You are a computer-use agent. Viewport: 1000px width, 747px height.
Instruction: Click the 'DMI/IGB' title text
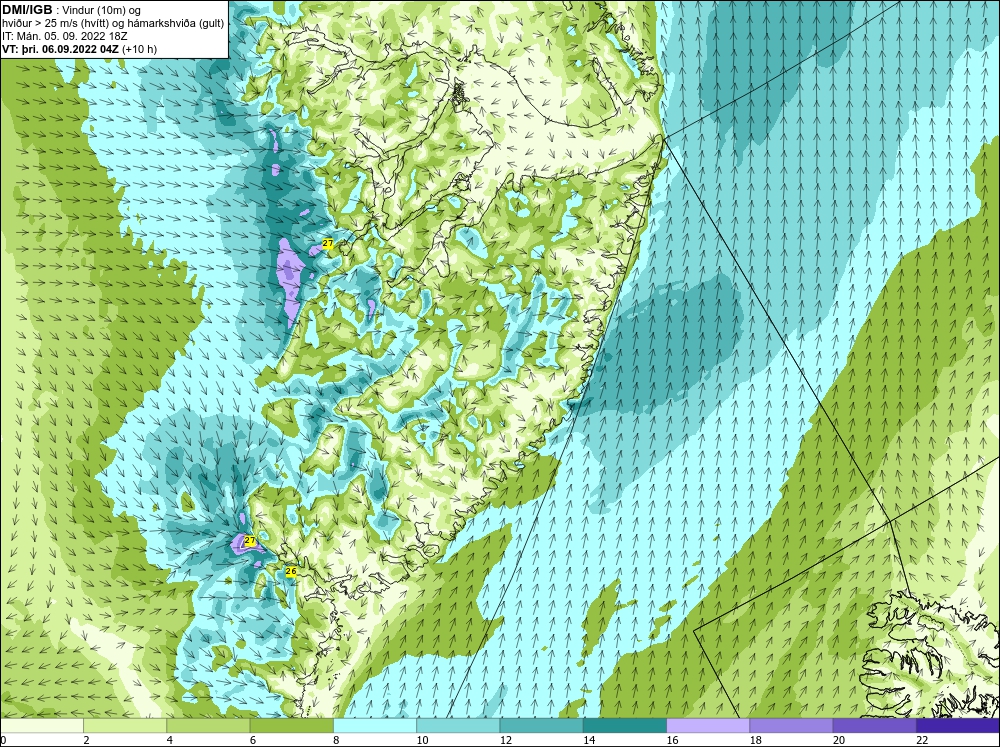pyautogui.click(x=27, y=10)
